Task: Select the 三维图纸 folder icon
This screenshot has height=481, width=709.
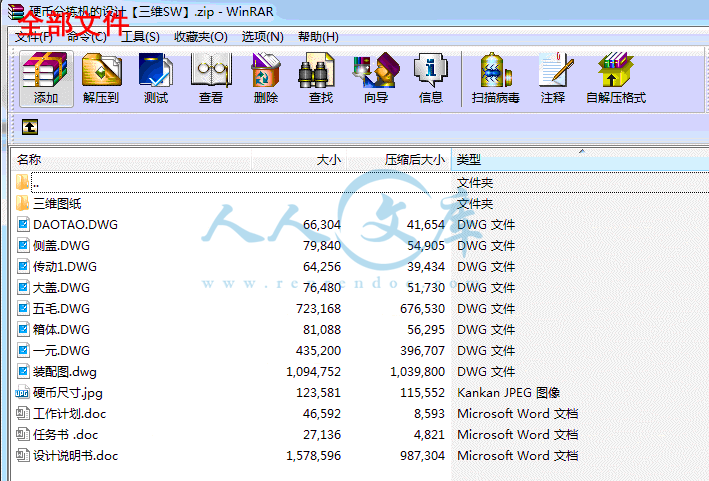Action: coord(22,203)
